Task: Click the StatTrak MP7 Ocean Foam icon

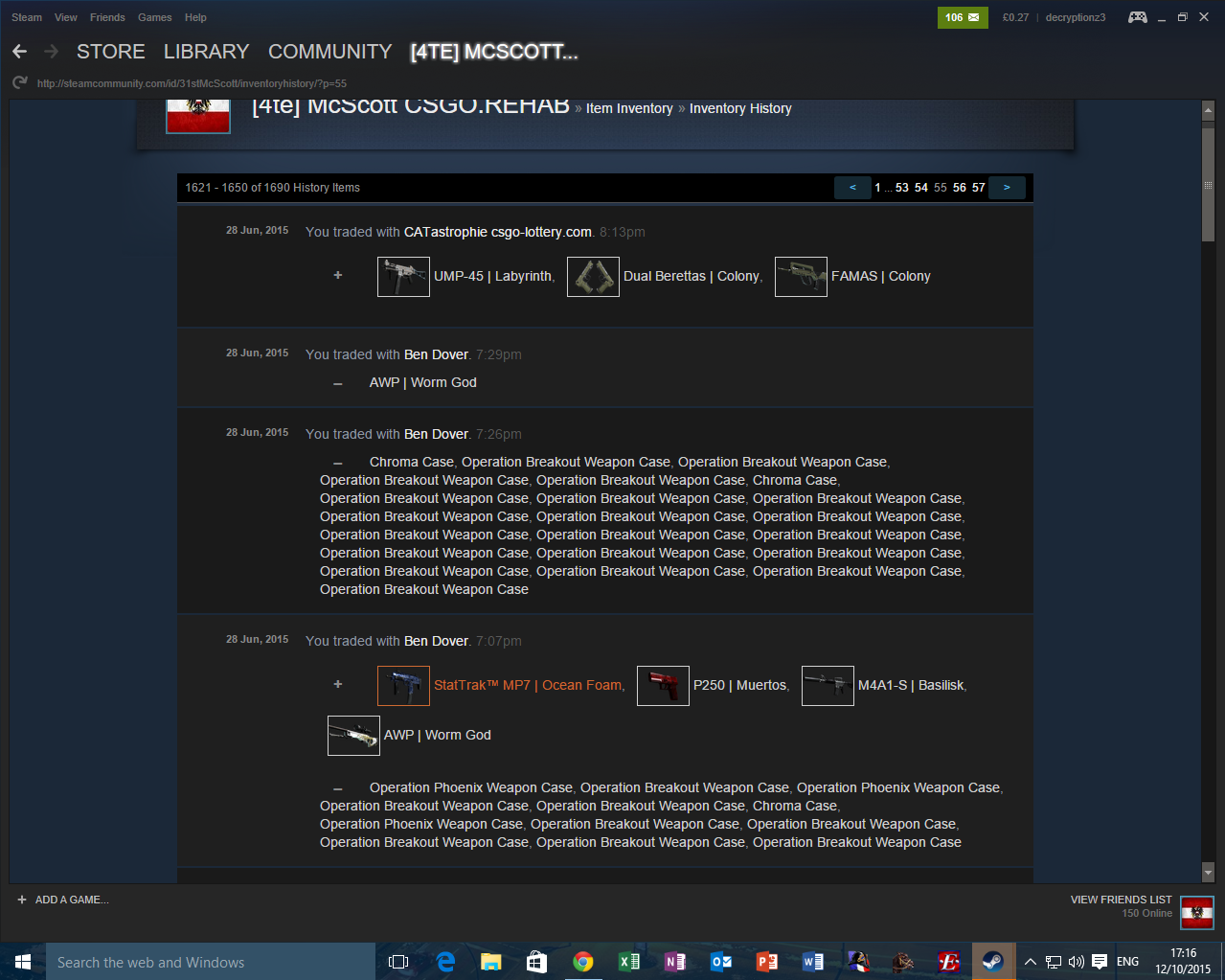Action: click(403, 686)
